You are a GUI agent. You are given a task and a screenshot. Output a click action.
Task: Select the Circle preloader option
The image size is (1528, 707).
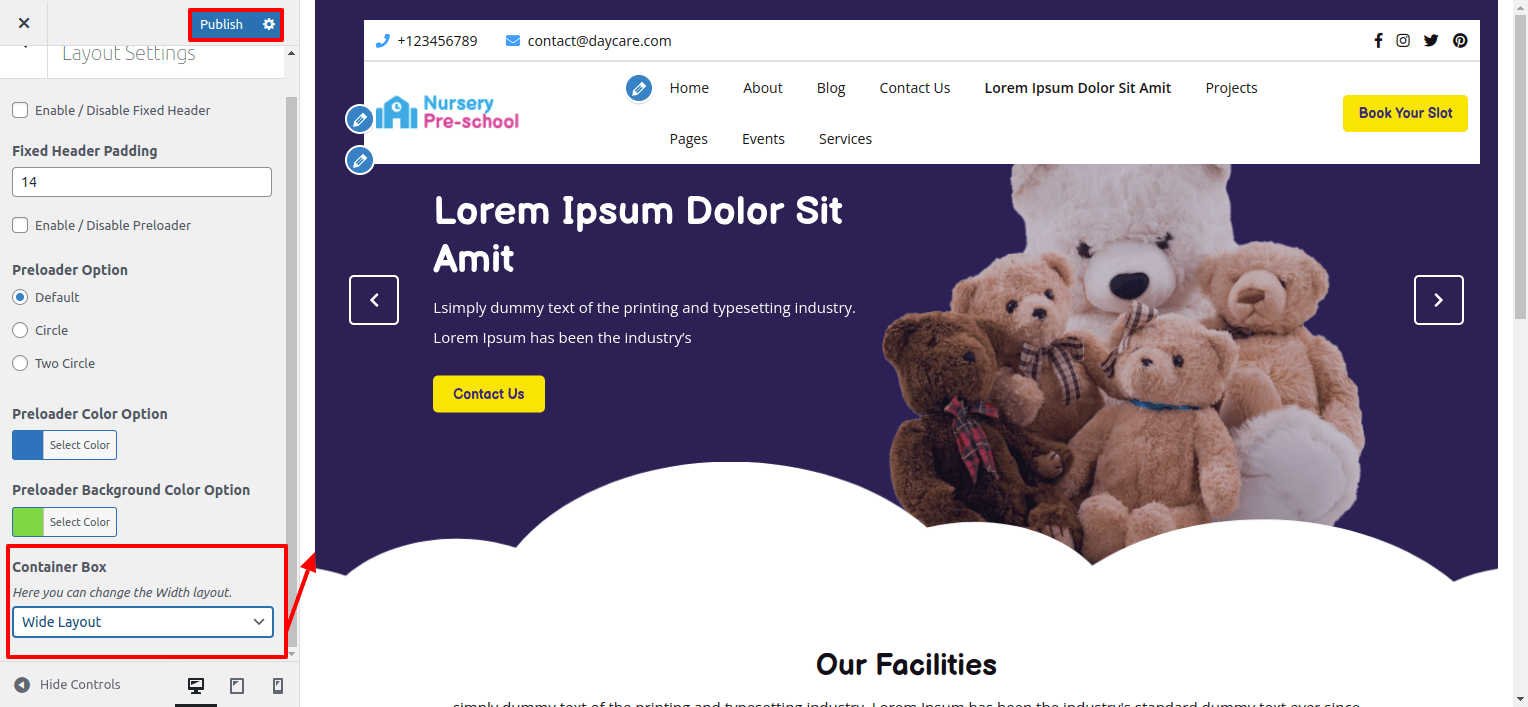point(20,330)
